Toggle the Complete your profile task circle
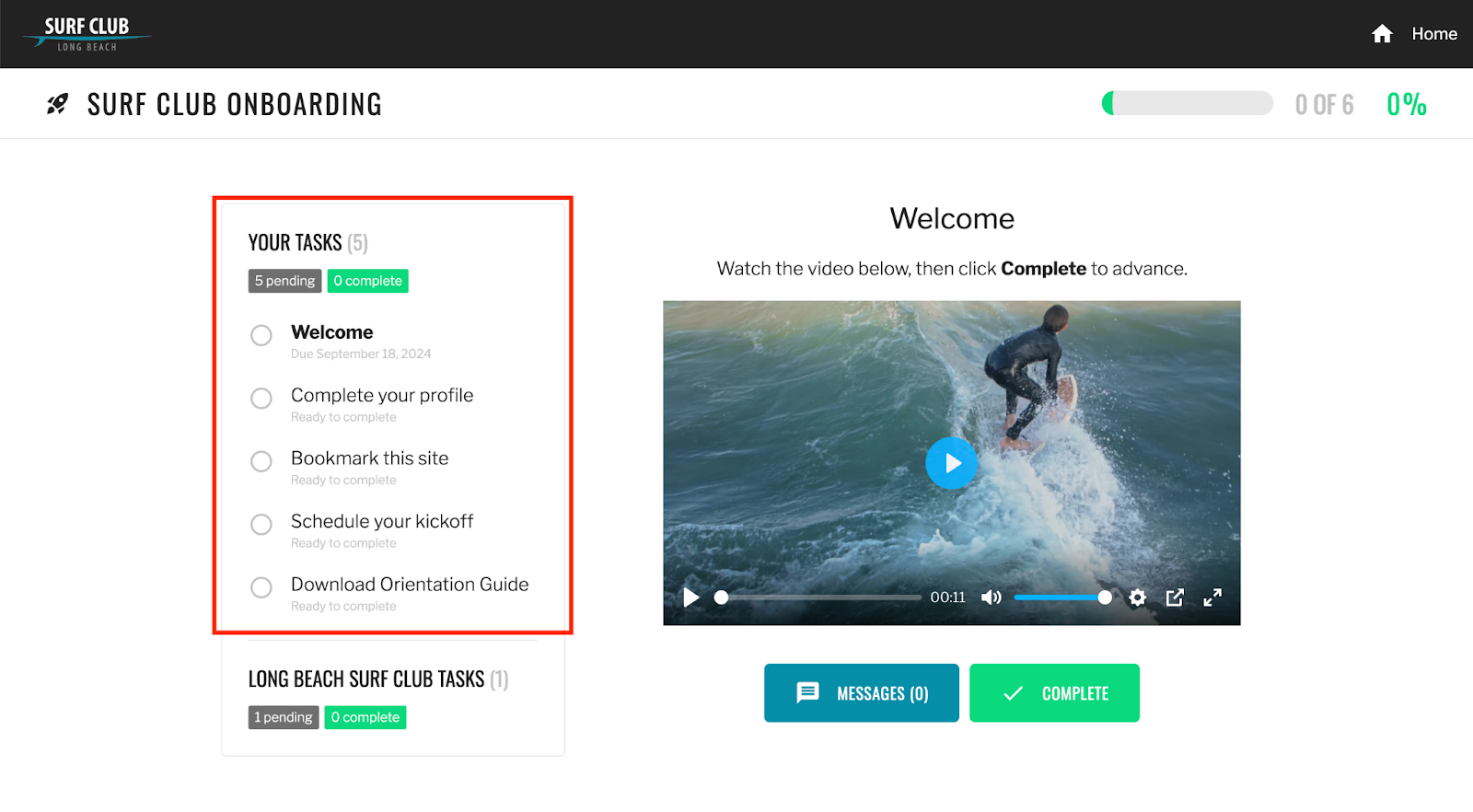1473x812 pixels. coord(261,398)
